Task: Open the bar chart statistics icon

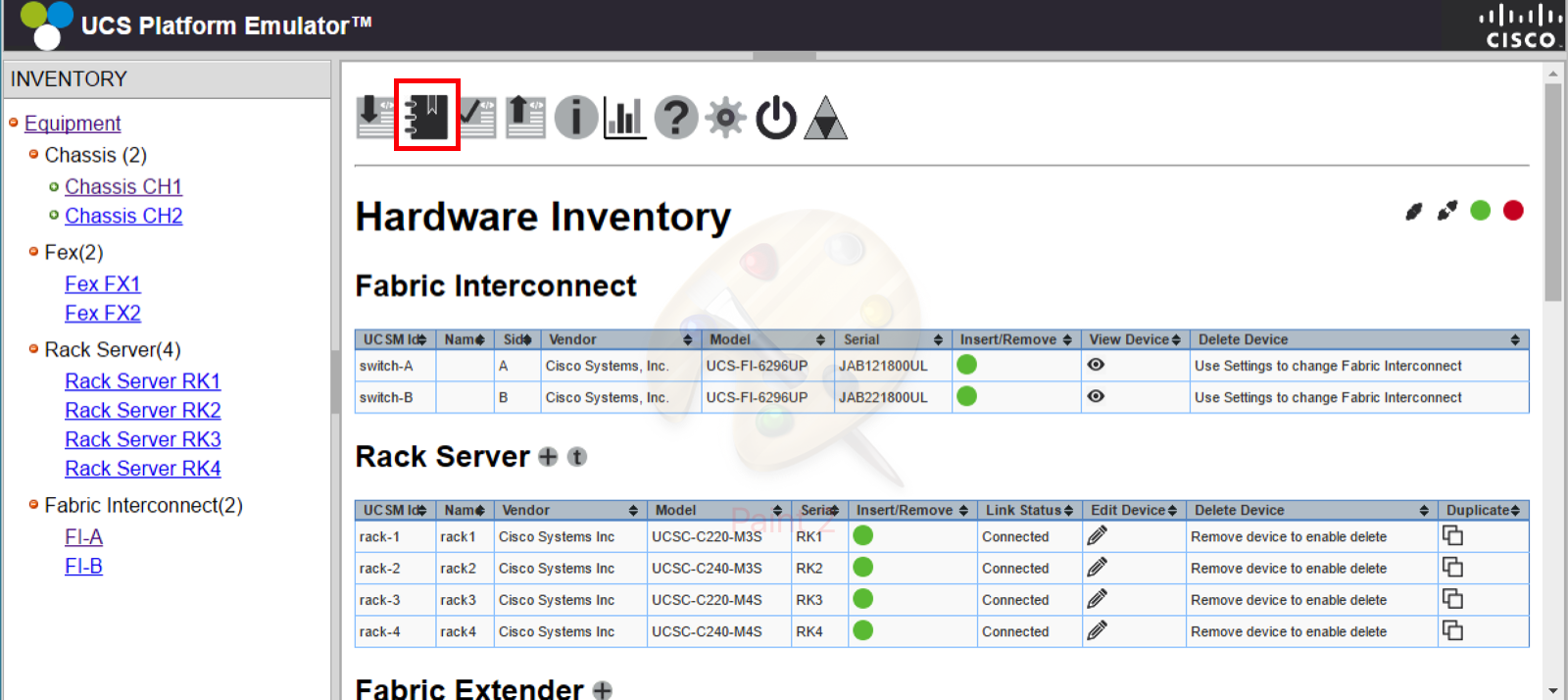Action: 624,118
